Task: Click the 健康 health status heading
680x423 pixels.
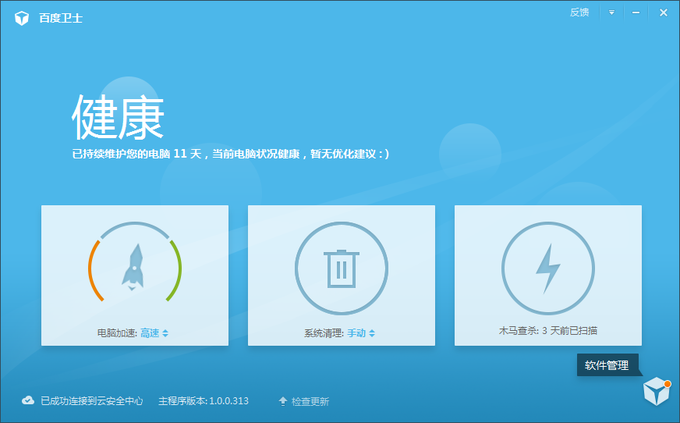Action: click(x=118, y=118)
